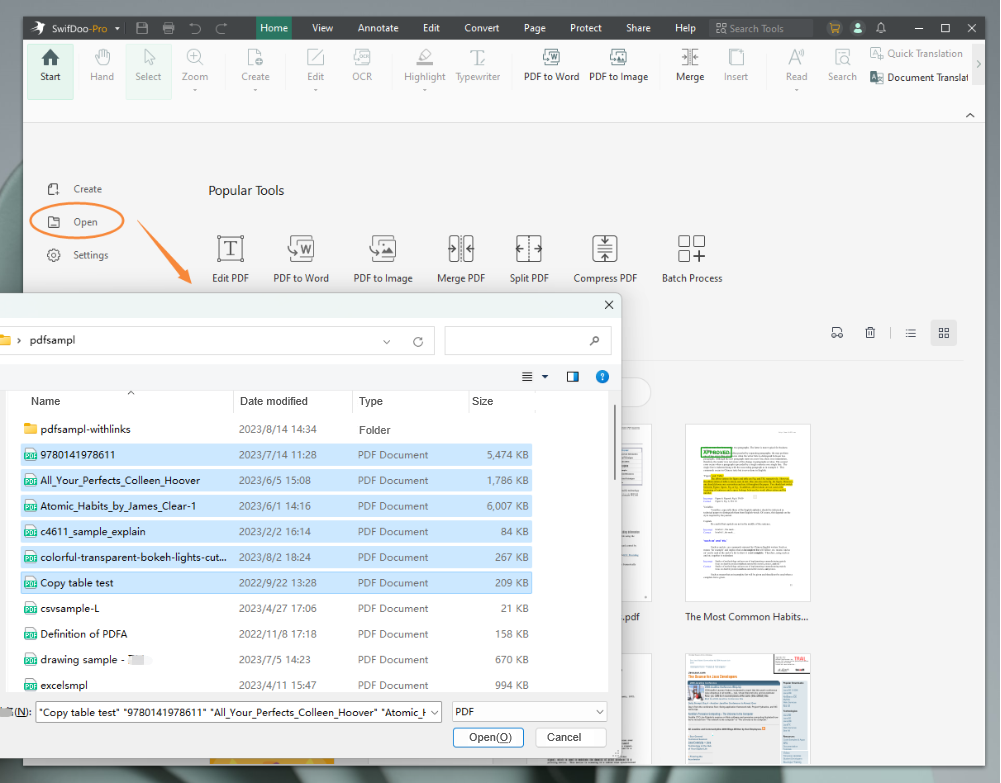
Task: Click the file dialog search field
Action: pos(528,340)
